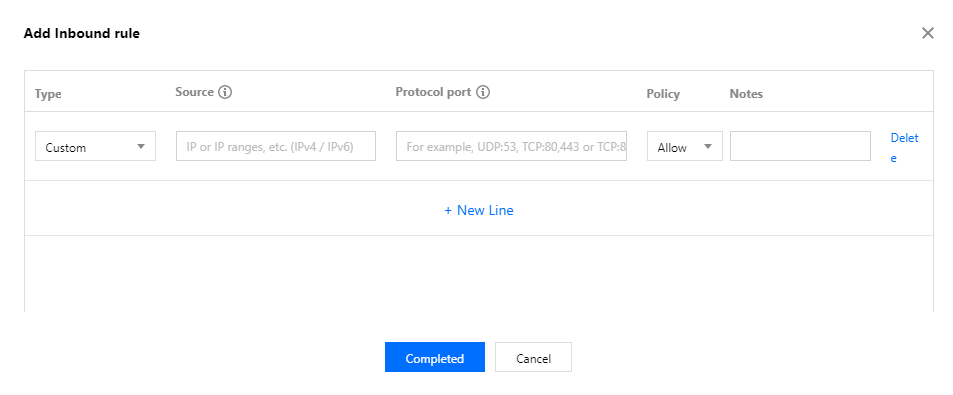Click the Protocol port header text
Image resolution: width=953 pixels, height=395 pixels.
point(433,92)
